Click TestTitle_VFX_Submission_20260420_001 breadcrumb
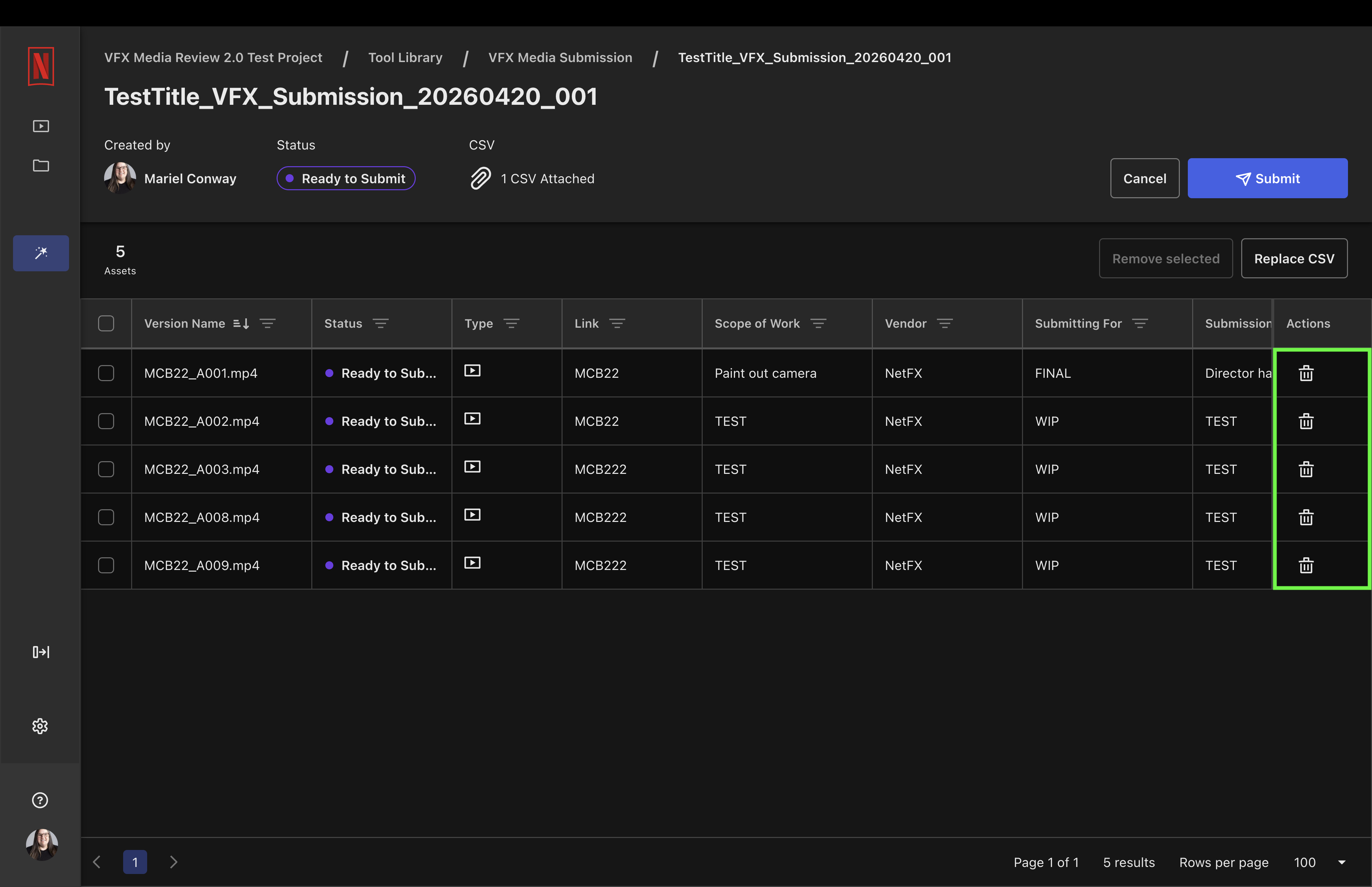This screenshot has height=887, width=1372. 815,58
